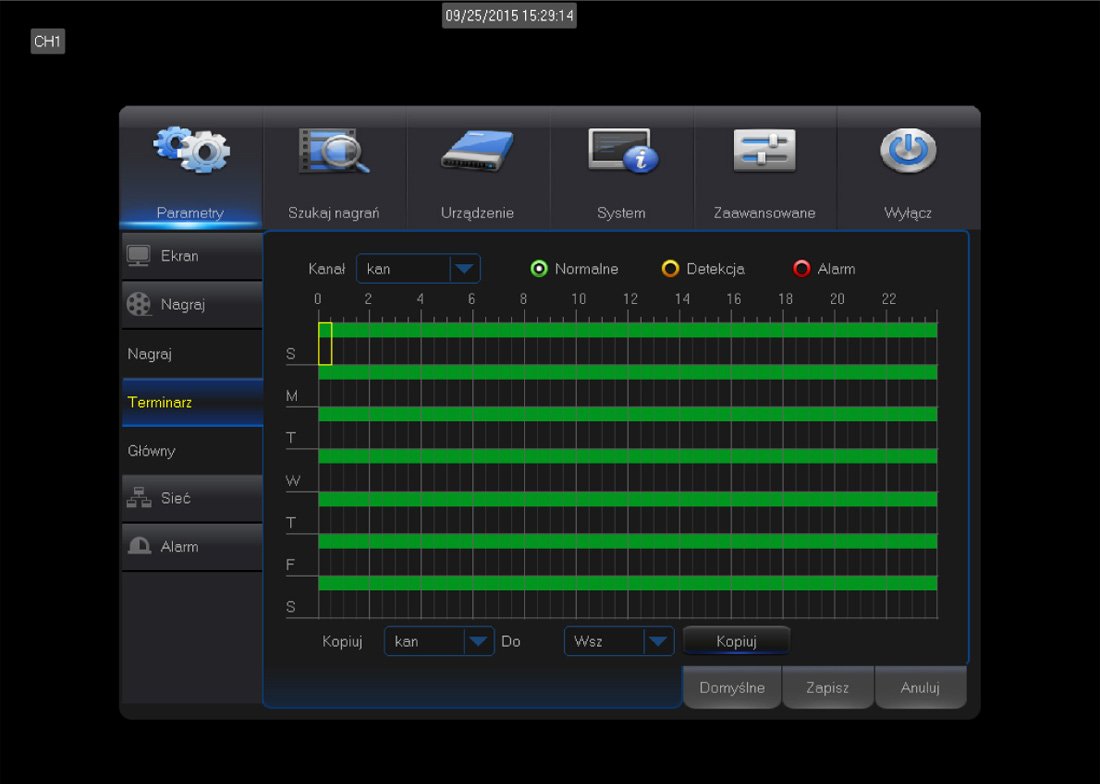Click the Domyślne button
1100x784 pixels.
pos(732,688)
